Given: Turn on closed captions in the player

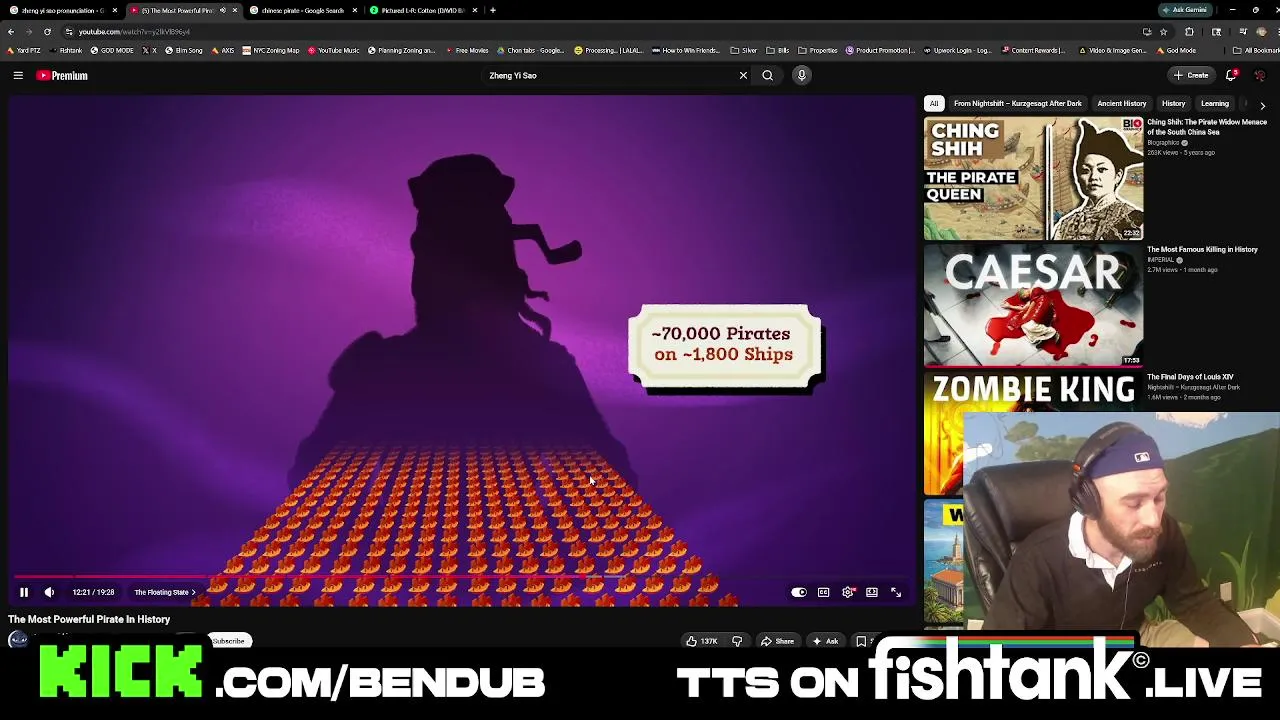Looking at the screenshot, I should pyautogui.click(x=823, y=592).
